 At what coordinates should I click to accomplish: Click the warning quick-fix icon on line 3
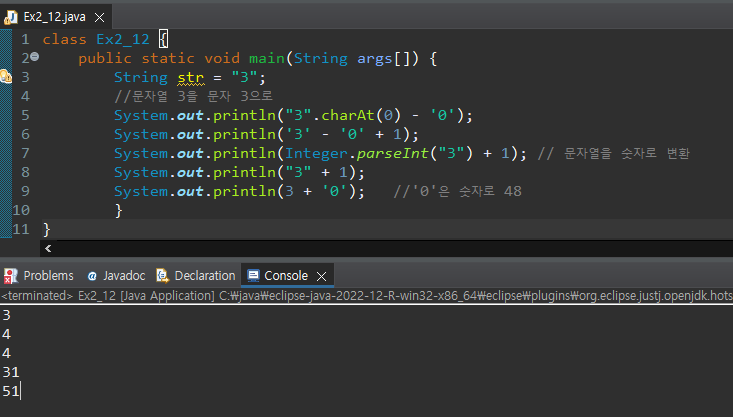click(6, 77)
